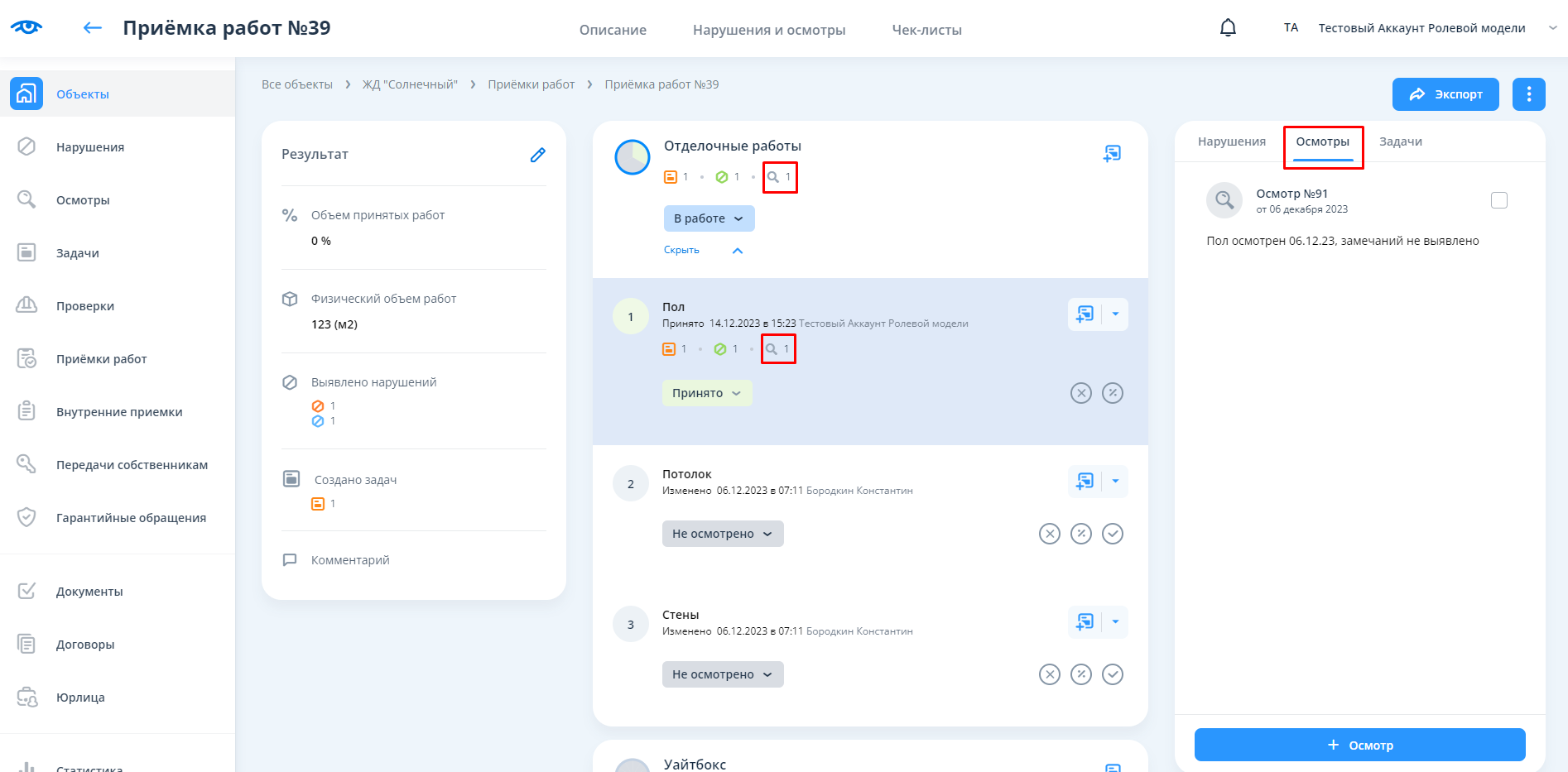Open the three-dot menu beside Экспорт

click(1528, 94)
